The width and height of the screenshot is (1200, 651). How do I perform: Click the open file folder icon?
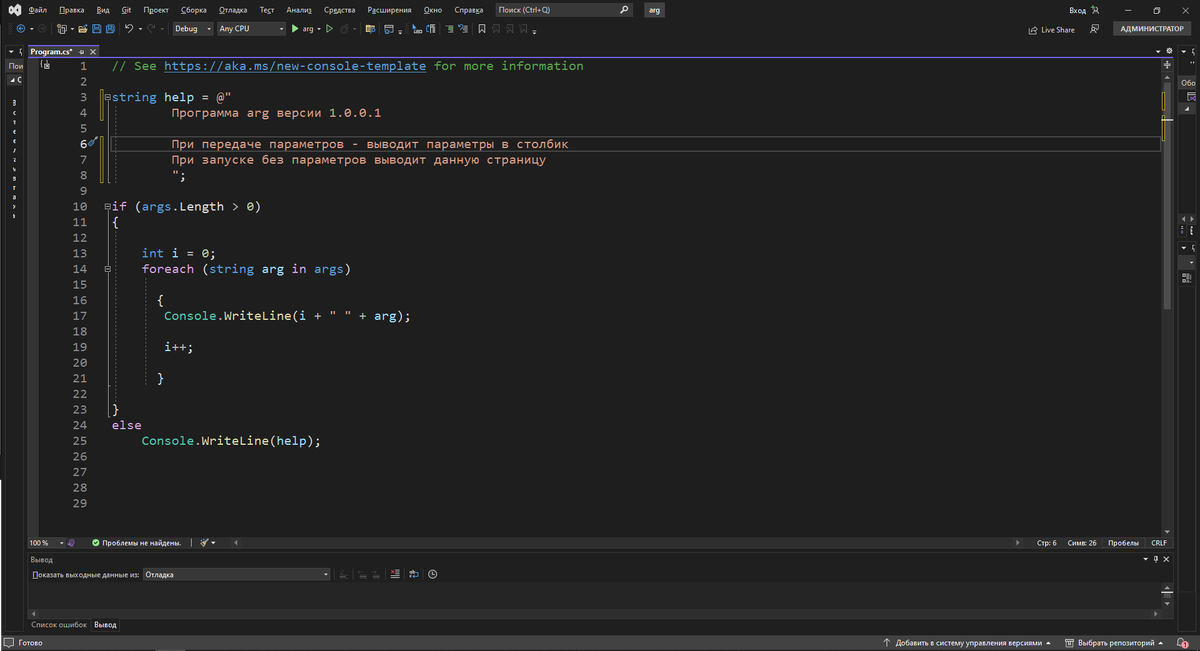(82, 29)
